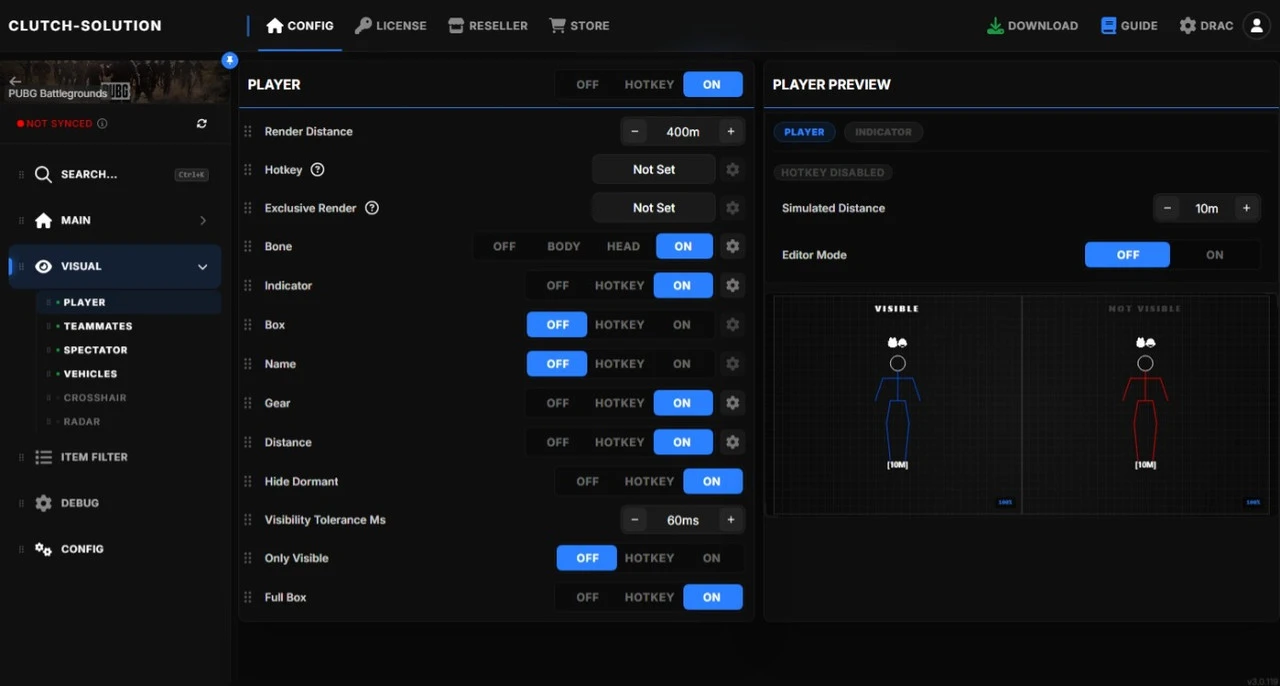Set Only Visible to ON

[712, 558]
